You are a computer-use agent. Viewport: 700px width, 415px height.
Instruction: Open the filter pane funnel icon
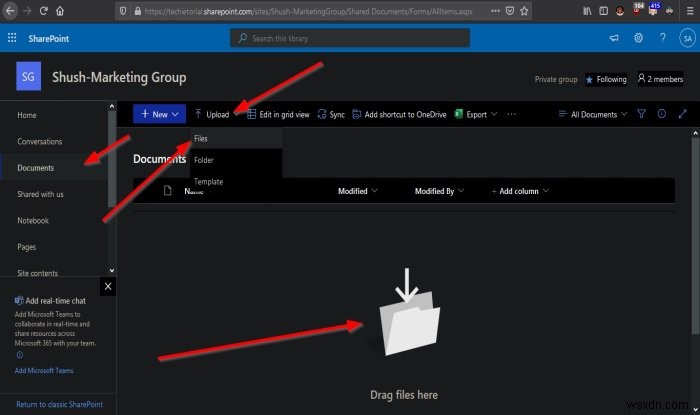pyautogui.click(x=642, y=114)
